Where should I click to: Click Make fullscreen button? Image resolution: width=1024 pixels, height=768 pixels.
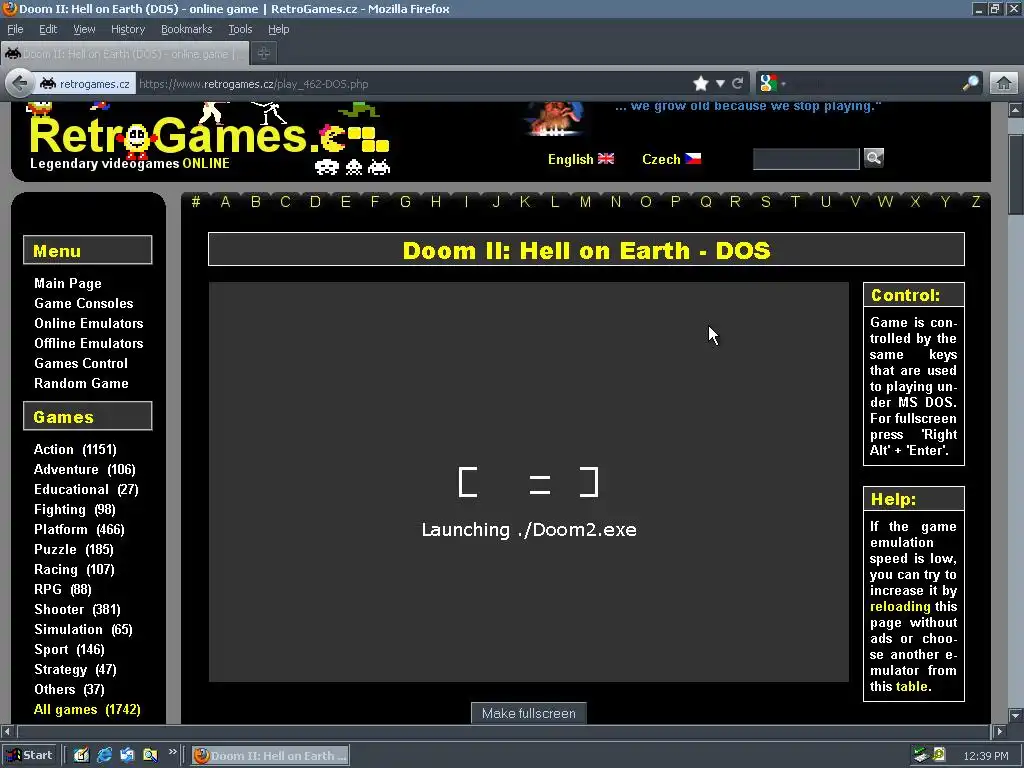click(x=528, y=713)
